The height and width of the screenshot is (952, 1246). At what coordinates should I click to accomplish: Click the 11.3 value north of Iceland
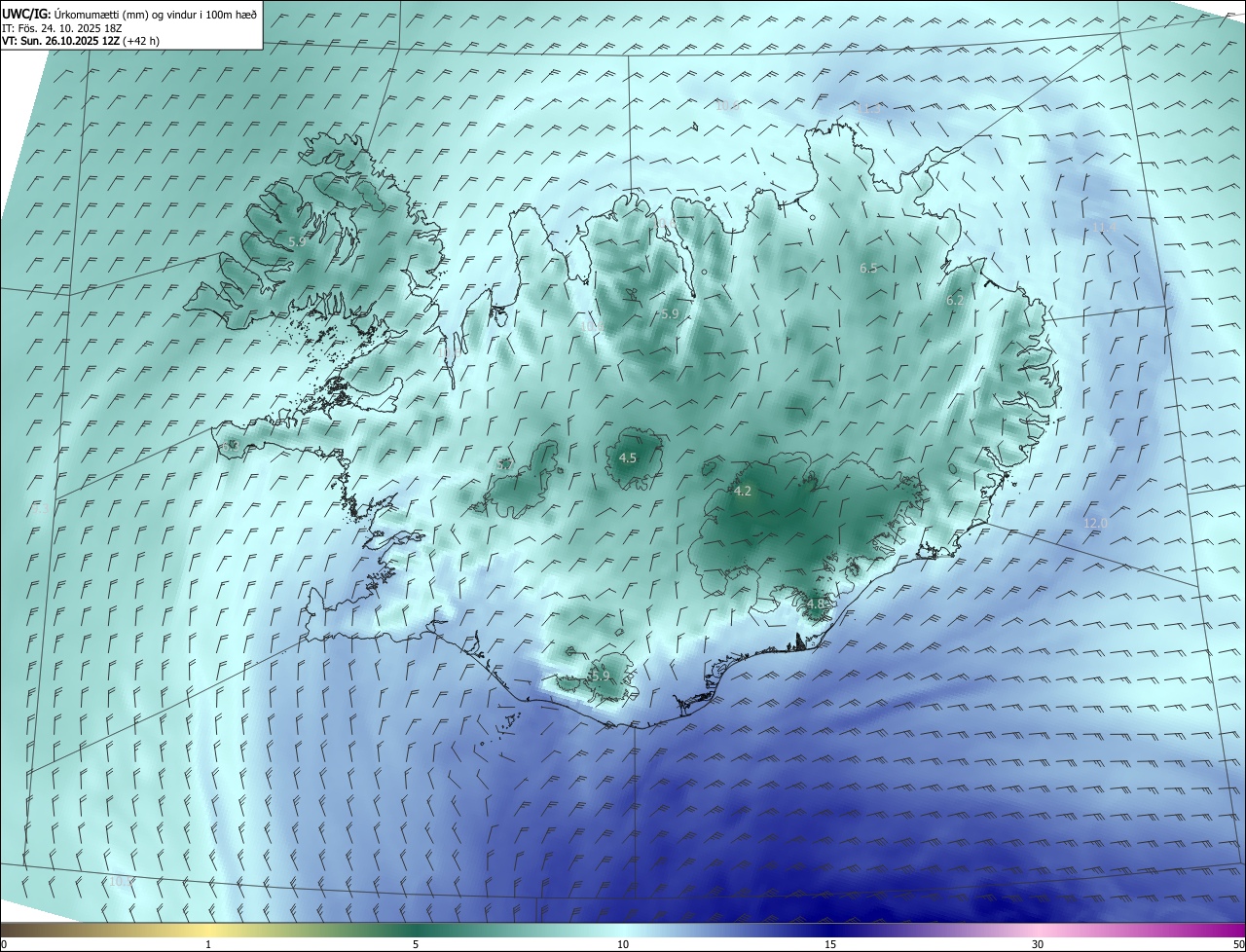pyautogui.click(x=869, y=108)
